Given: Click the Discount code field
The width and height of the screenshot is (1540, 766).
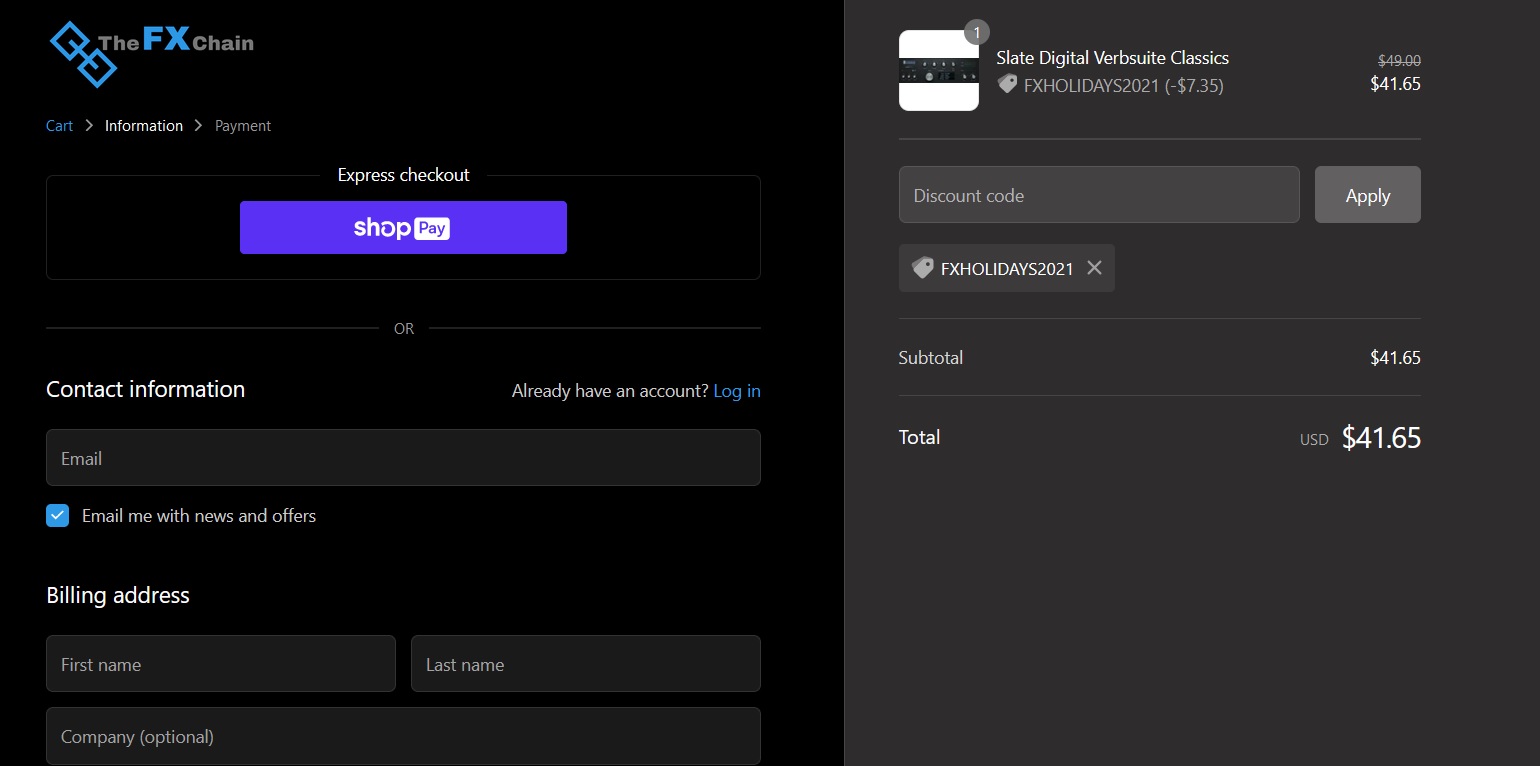Looking at the screenshot, I should (x=1098, y=195).
